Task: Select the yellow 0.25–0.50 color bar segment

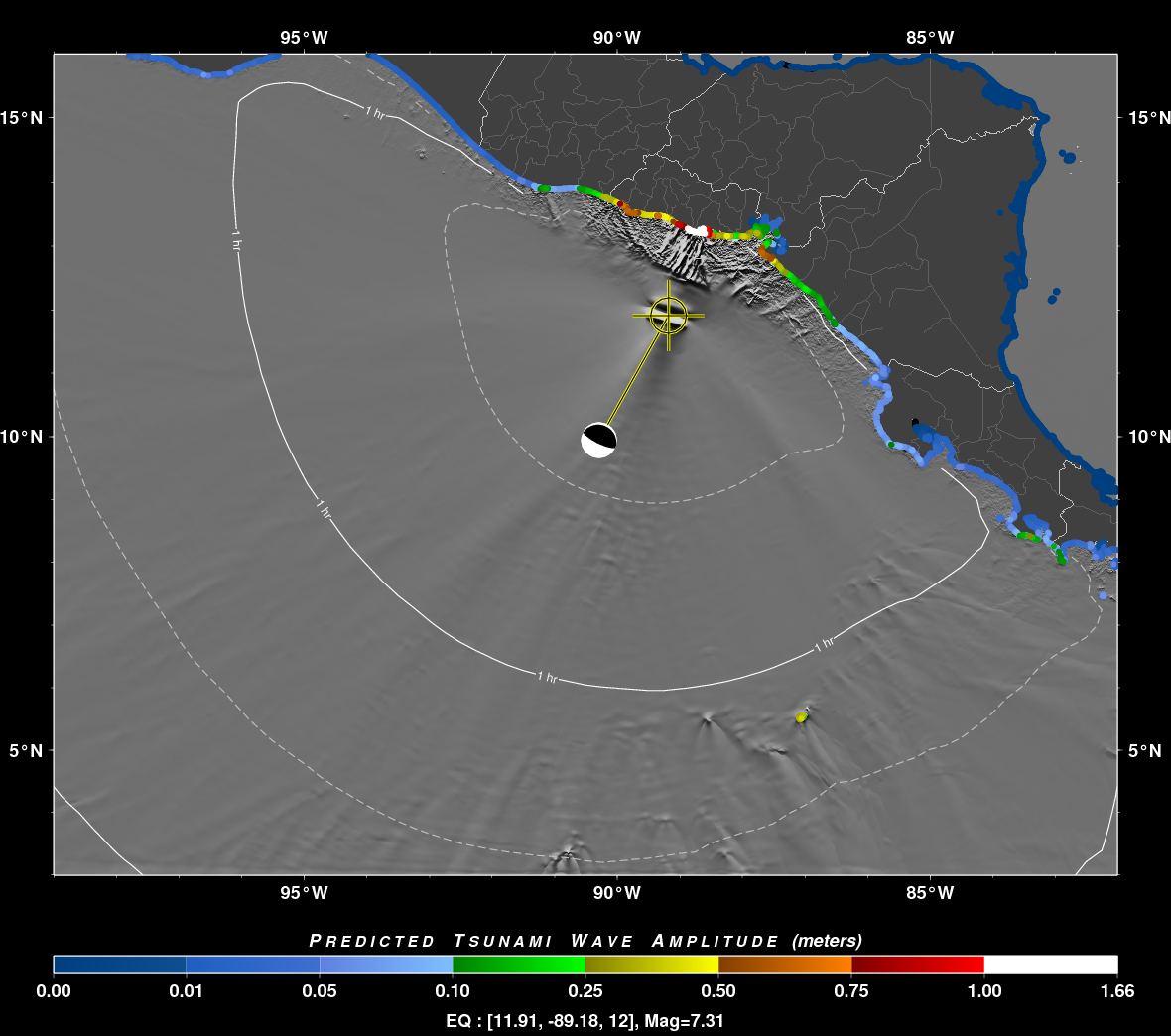Action: point(652,965)
